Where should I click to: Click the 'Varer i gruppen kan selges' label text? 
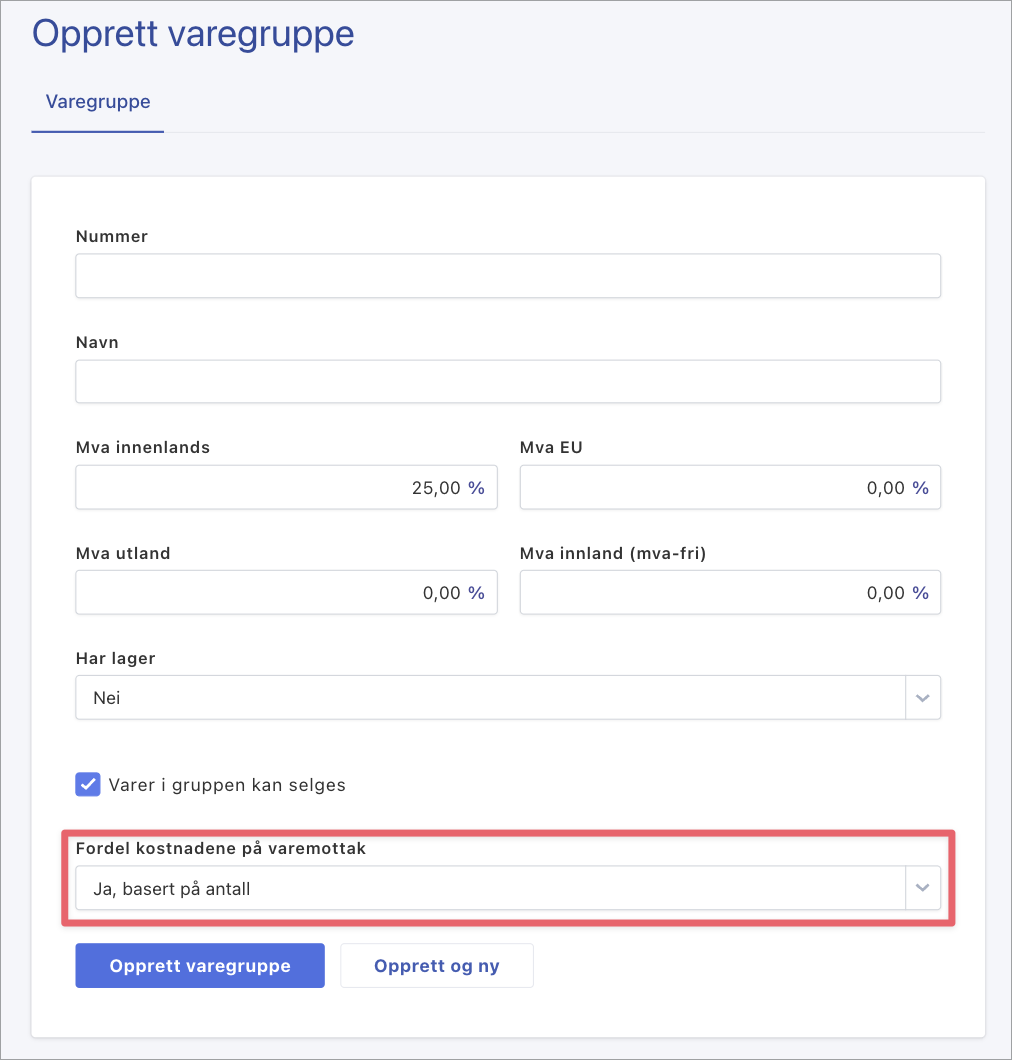(227, 785)
